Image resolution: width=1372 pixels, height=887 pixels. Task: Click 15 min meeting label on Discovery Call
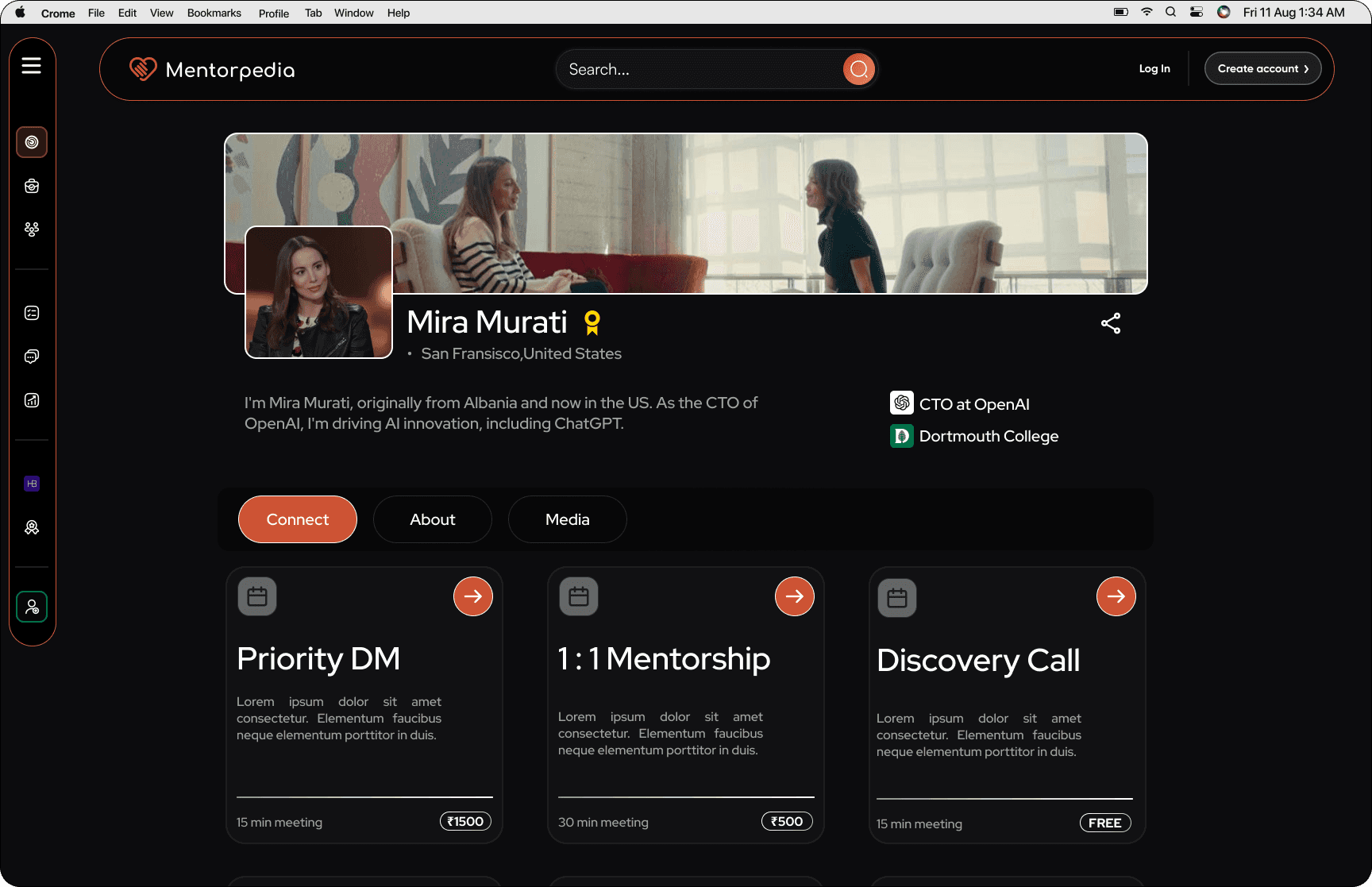(x=919, y=823)
